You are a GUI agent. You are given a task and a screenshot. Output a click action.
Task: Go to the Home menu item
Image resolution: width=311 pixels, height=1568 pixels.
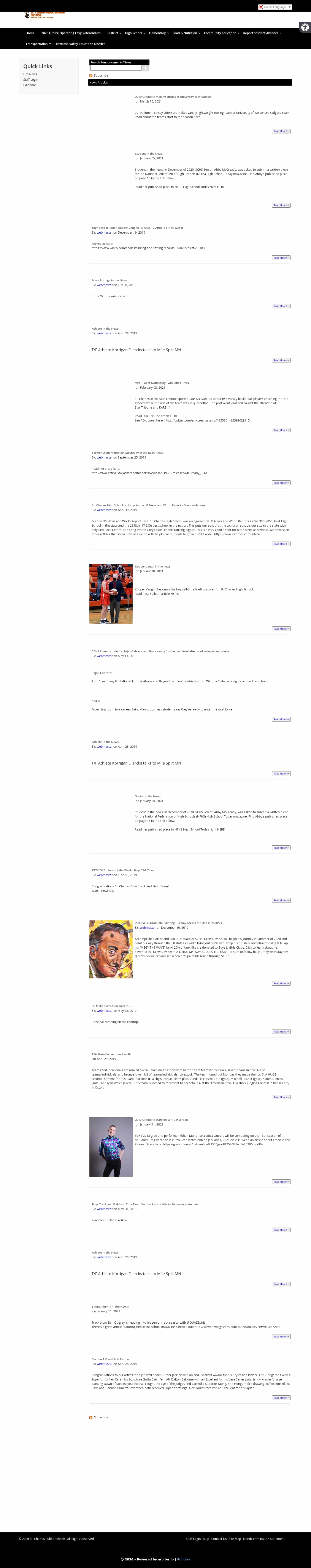point(30,33)
